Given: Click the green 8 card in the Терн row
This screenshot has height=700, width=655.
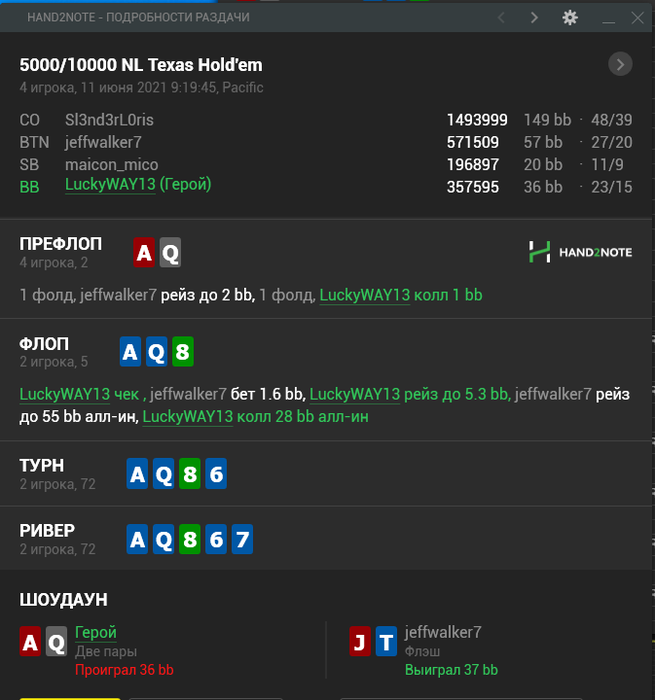Looking at the screenshot, I should [x=190, y=474].
